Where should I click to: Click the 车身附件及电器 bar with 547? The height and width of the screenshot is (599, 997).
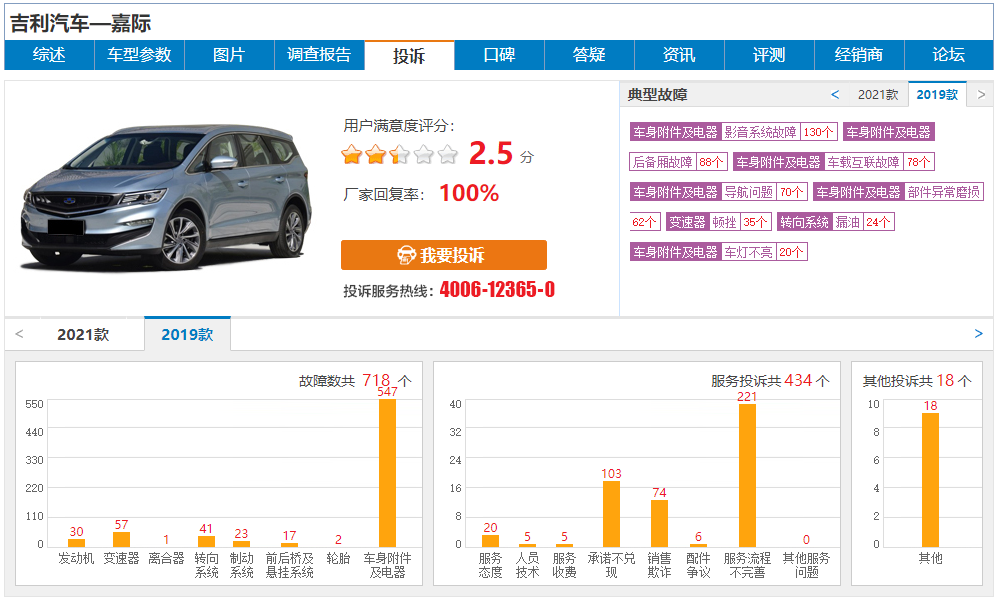[387, 473]
